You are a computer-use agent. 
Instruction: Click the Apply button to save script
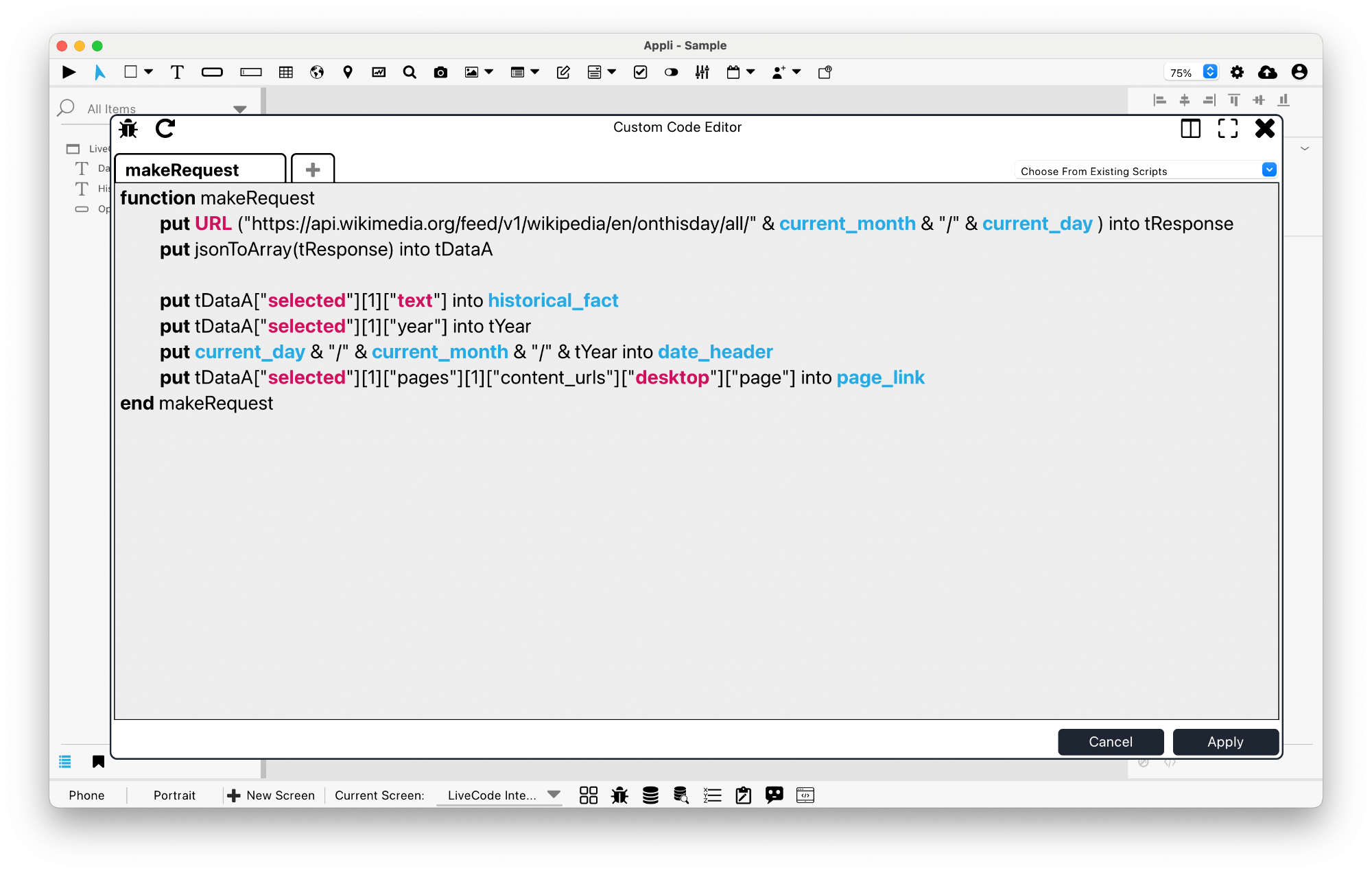pos(1224,741)
